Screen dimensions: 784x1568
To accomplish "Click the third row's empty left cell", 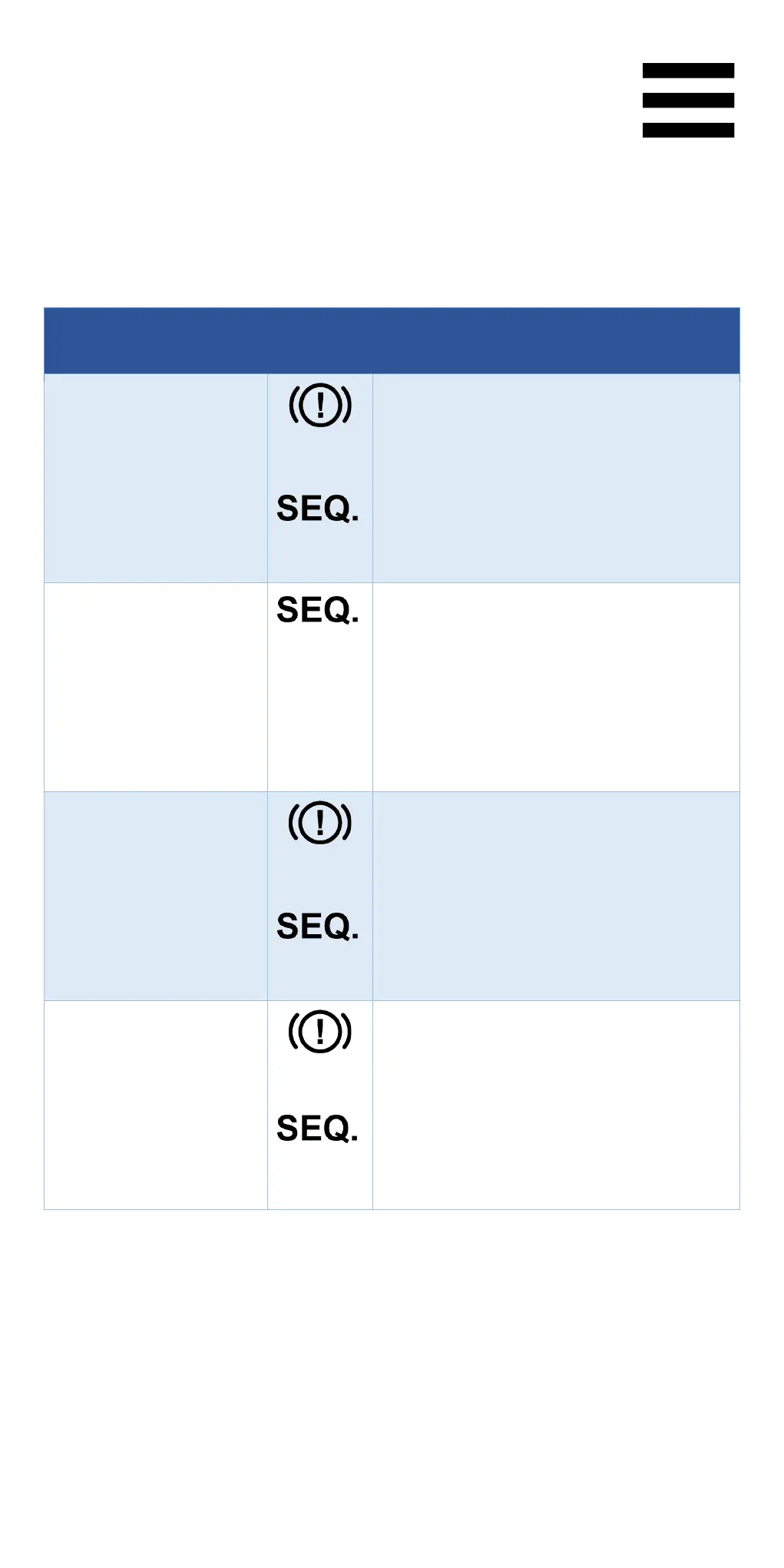I will 156,896.
